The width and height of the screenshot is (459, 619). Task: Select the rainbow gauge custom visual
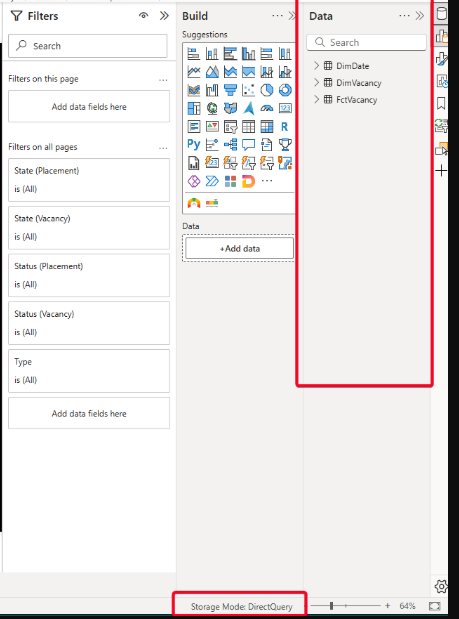[193, 203]
